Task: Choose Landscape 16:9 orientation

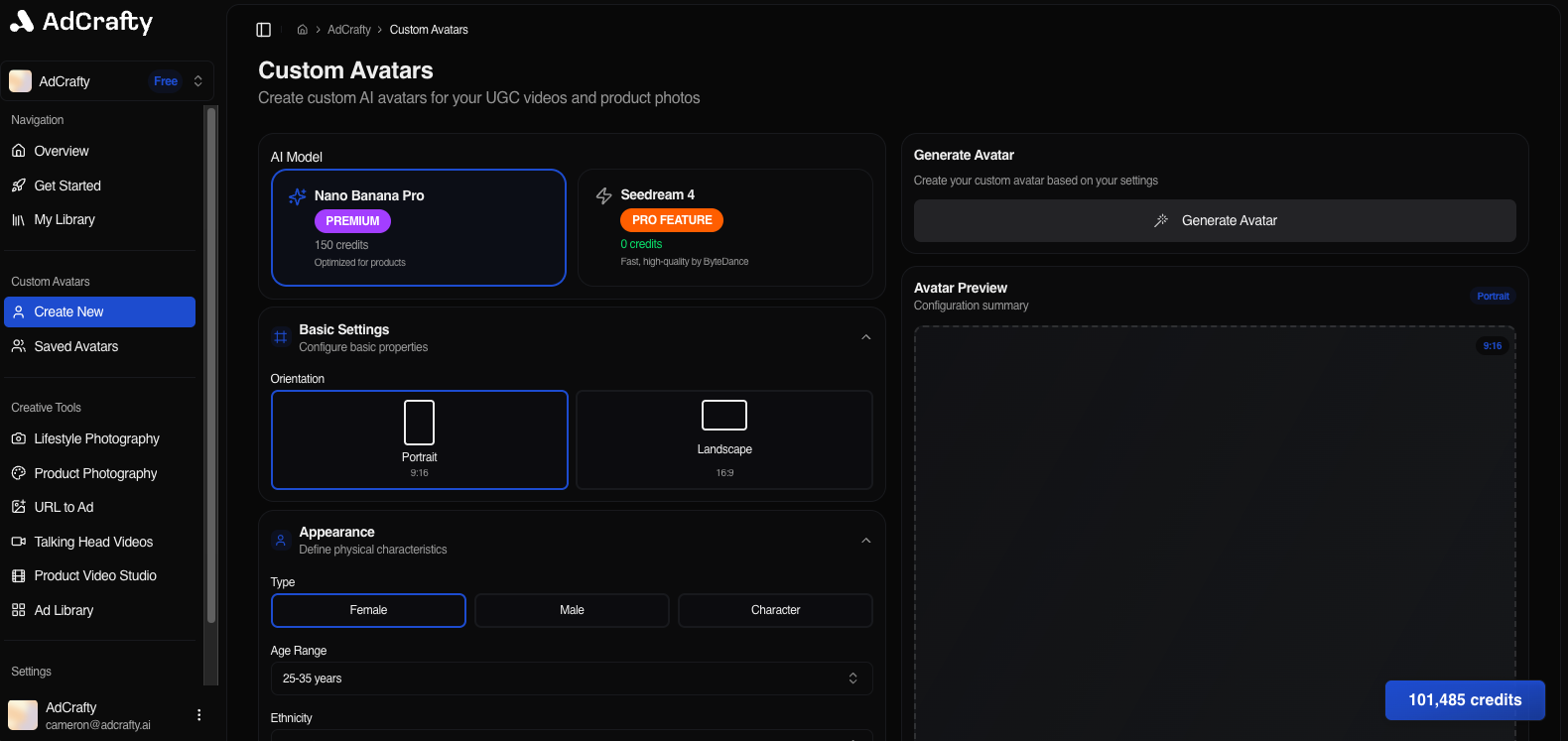Action: pos(724,439)
